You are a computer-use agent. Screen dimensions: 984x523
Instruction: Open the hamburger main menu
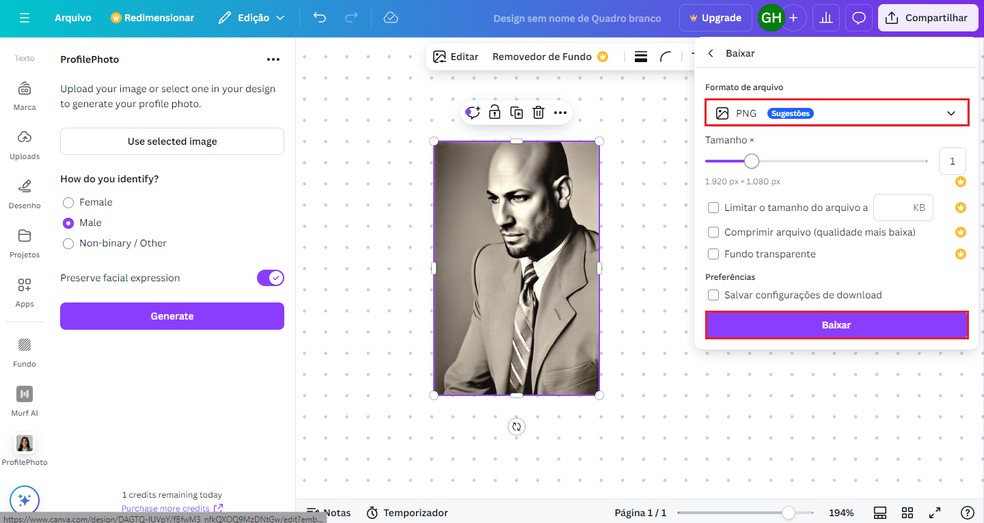pyautogui.click(x=24, y=18)
